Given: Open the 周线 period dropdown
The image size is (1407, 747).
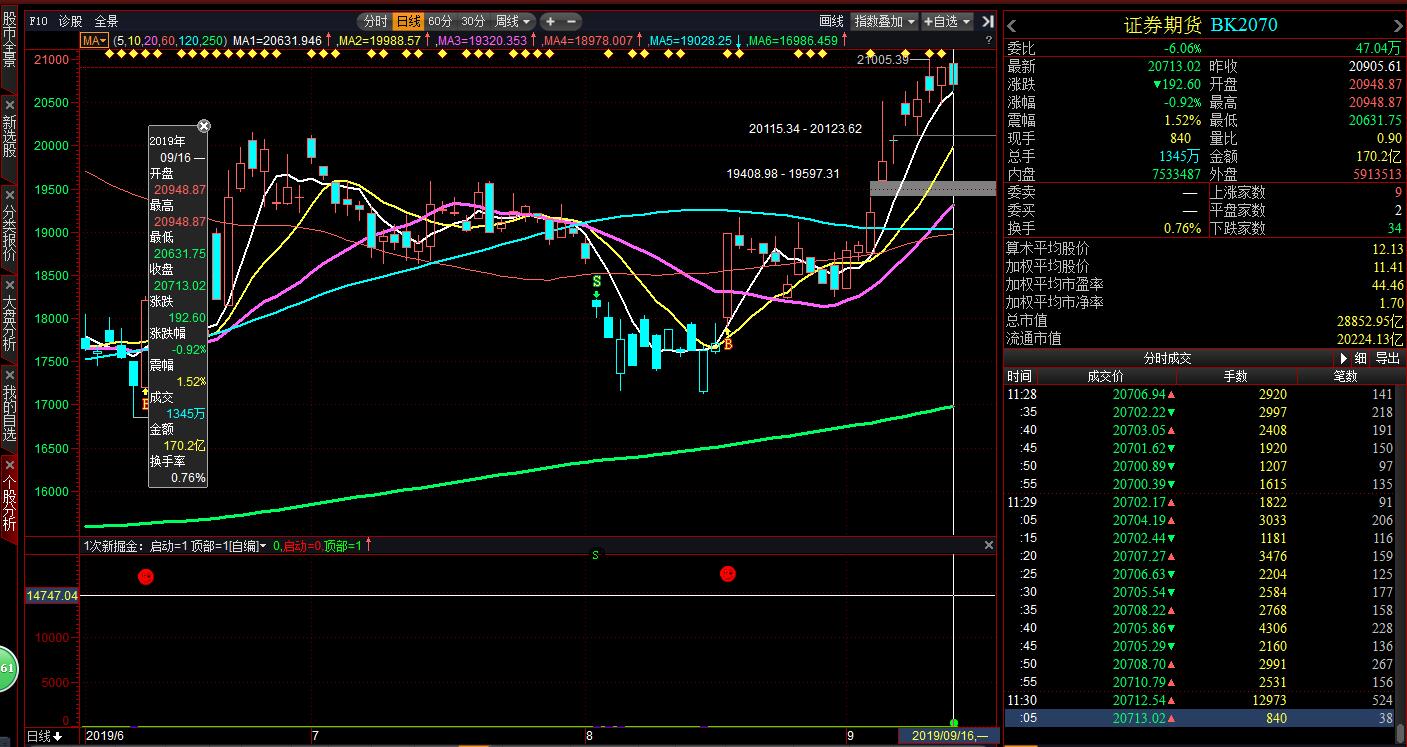Looking at the screenshot, I should tap(513, 21).
